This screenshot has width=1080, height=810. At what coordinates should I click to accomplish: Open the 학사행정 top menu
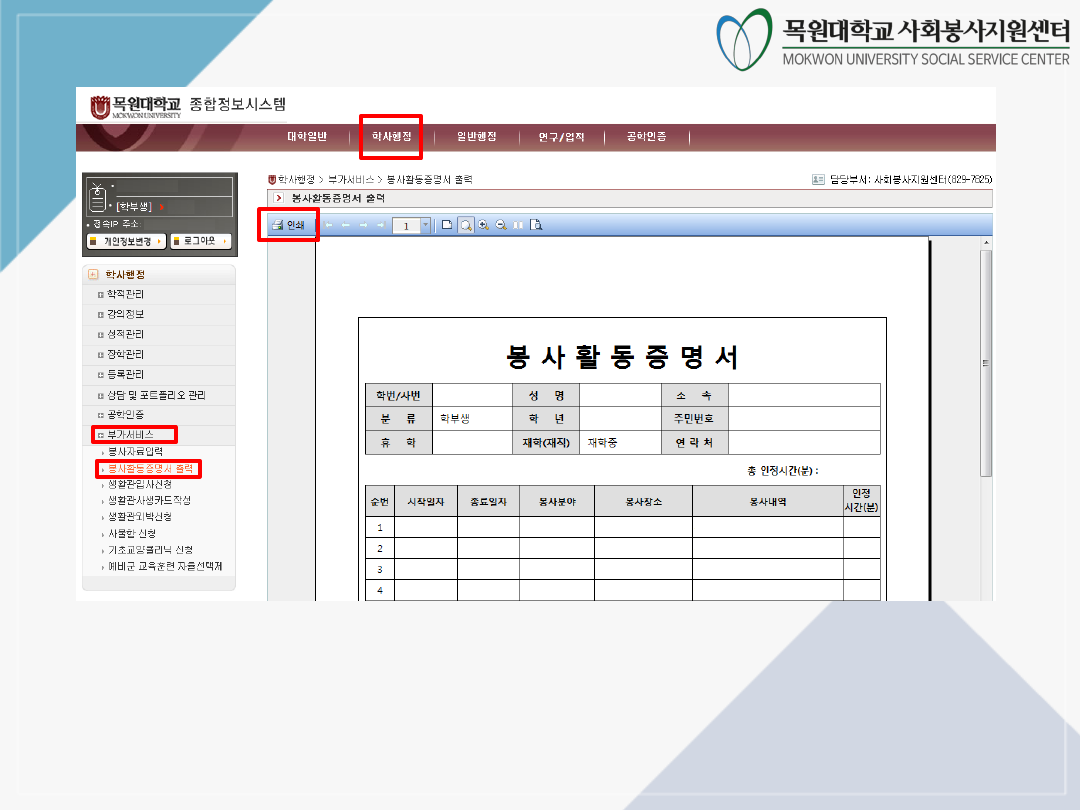pyautogui.click(x=391, y=137)
